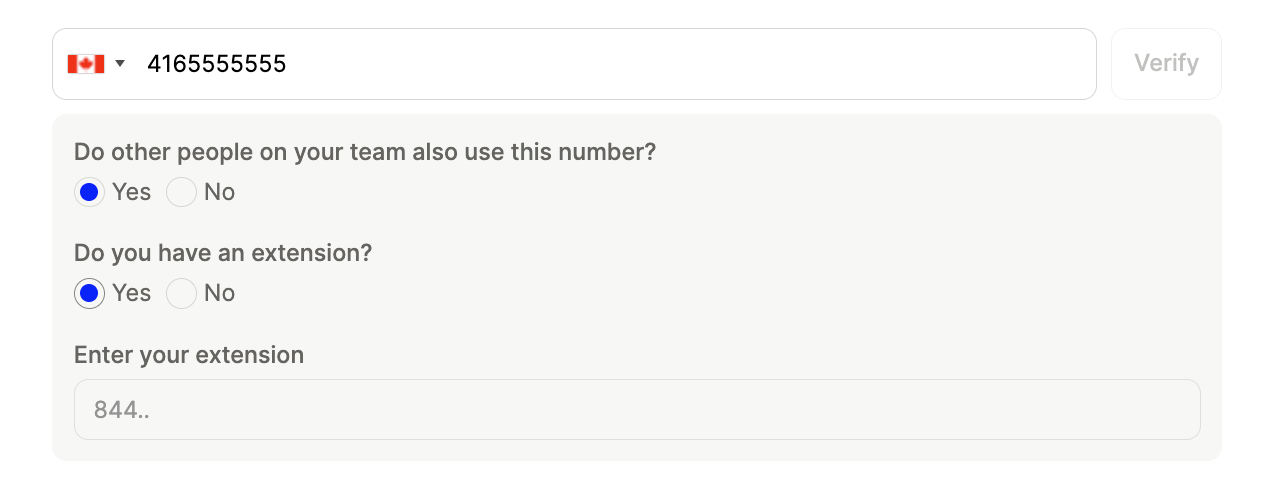The width and height of the screenshot is (1280, 480).
Task: Click into the phone number field
Action: click(x=600, y=64)
